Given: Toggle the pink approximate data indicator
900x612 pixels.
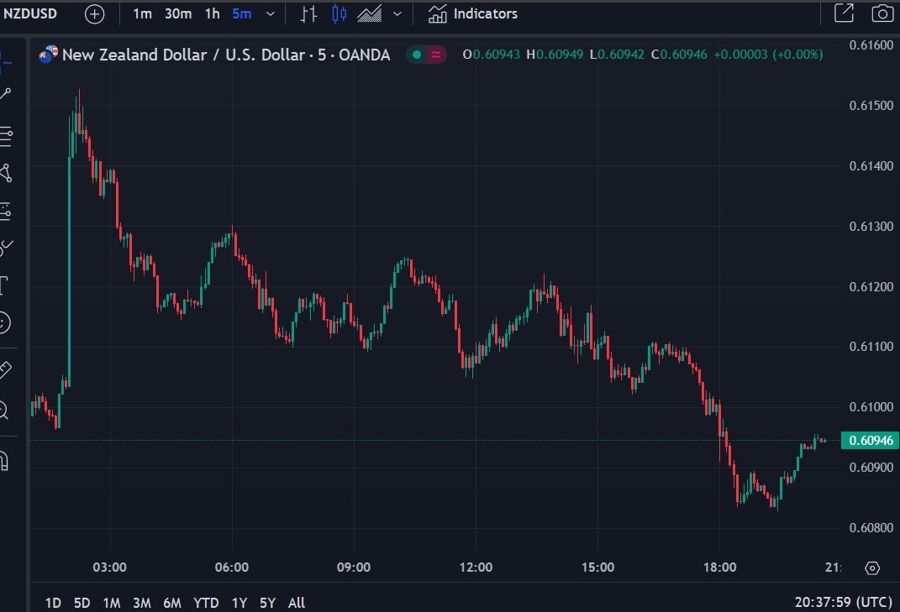Looking at the screenshot, I should point(436,54).
